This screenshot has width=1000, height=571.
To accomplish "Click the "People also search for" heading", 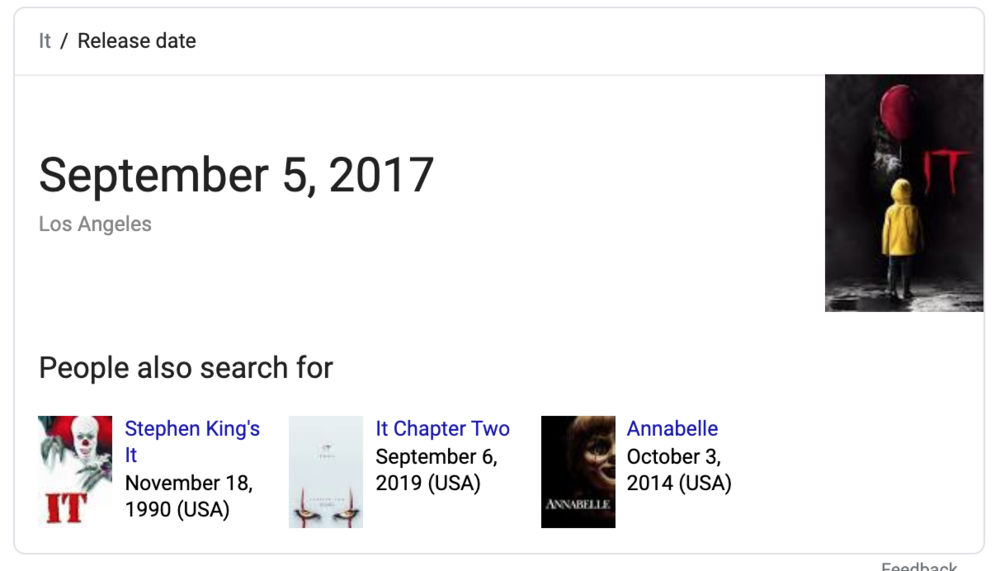I will coord(185,368).
